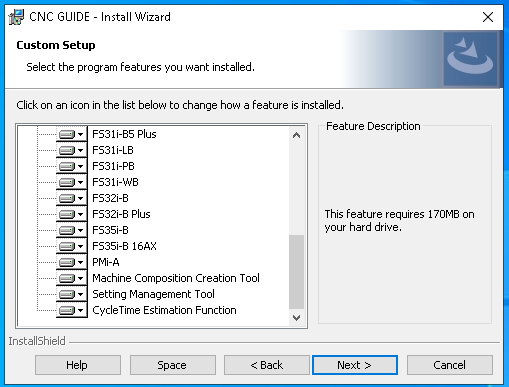Click the drive icon for FS32i-B

pyautogui.click(x=71, y=198)
